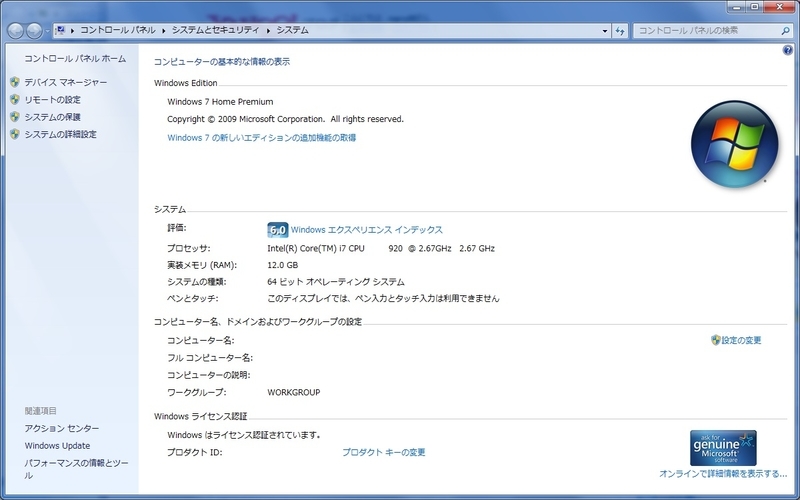Select システム breadcrumb in address bar
This screenshot has height=500, width=800.
coord(292,30)
